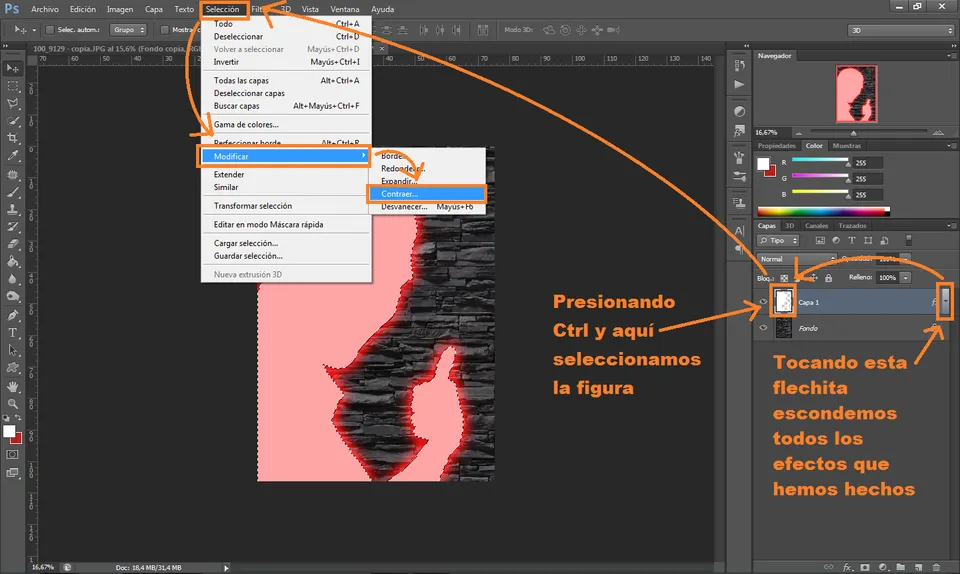The width and height of the screenshot is (960, 574).
Task: Choose Contraer... from Modificar submenu
Action: (x=426, y=194)
